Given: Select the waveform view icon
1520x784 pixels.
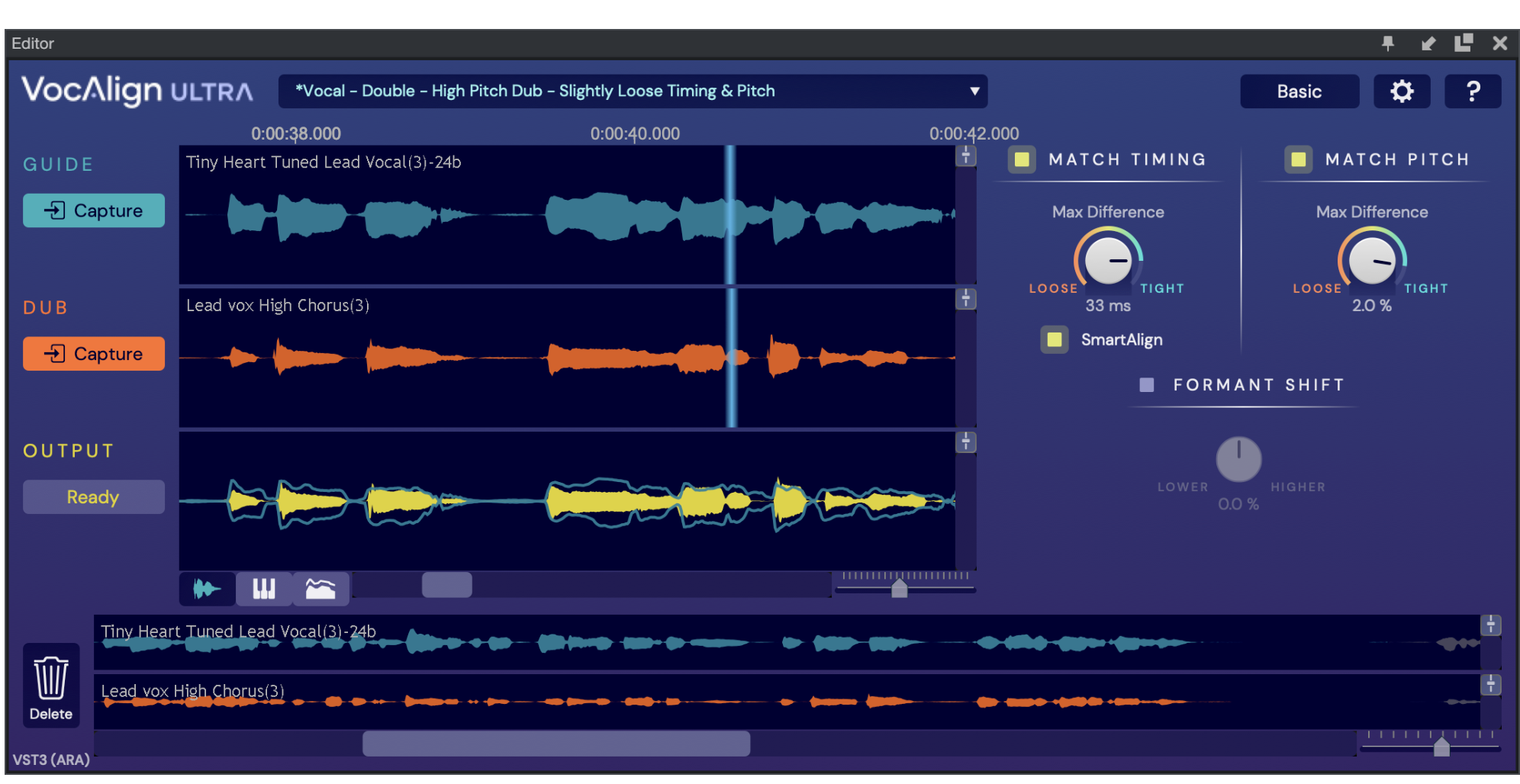Looking at the screenshot, I should pos(207,589).
